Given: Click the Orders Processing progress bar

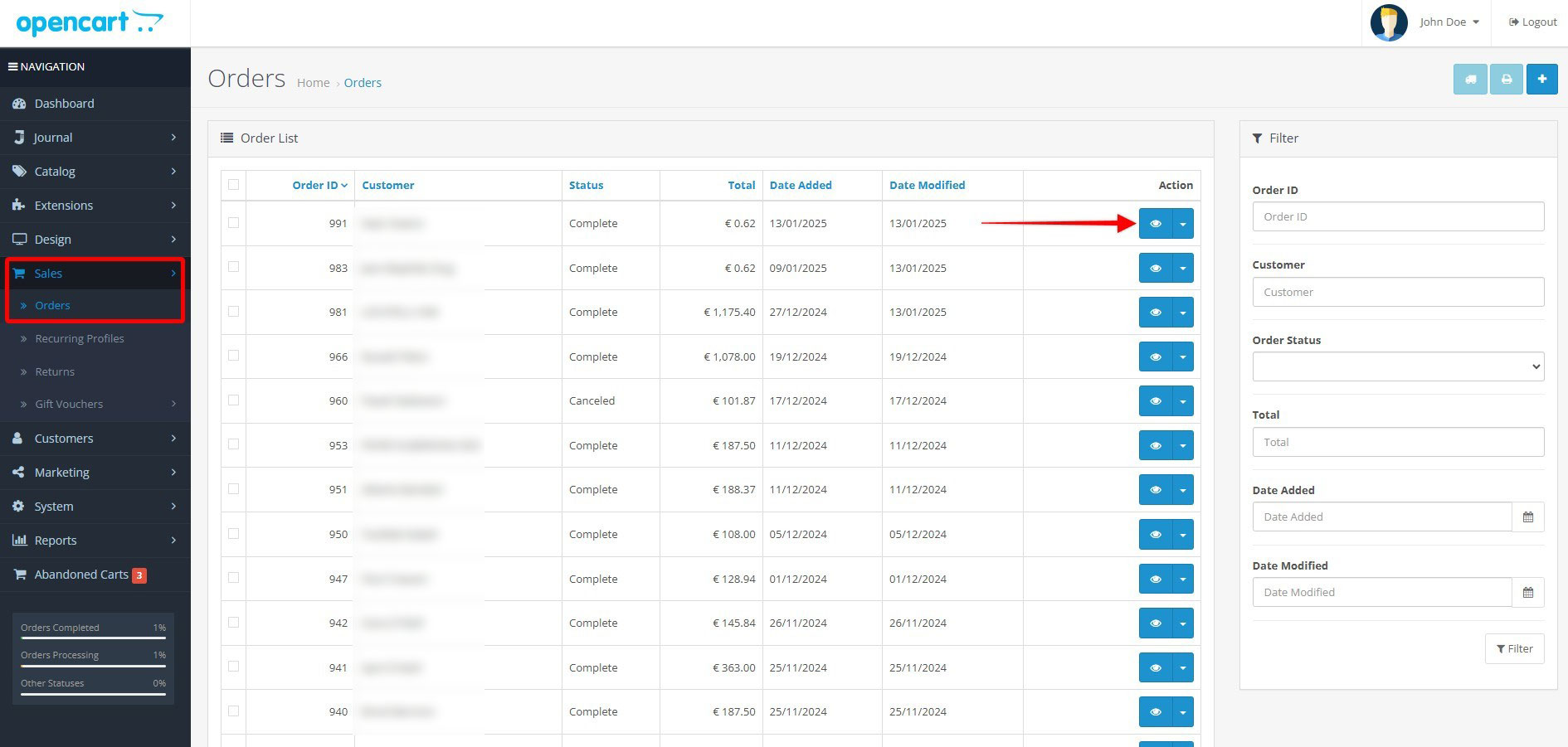Looking at the screenshot, I should point(93,666).
